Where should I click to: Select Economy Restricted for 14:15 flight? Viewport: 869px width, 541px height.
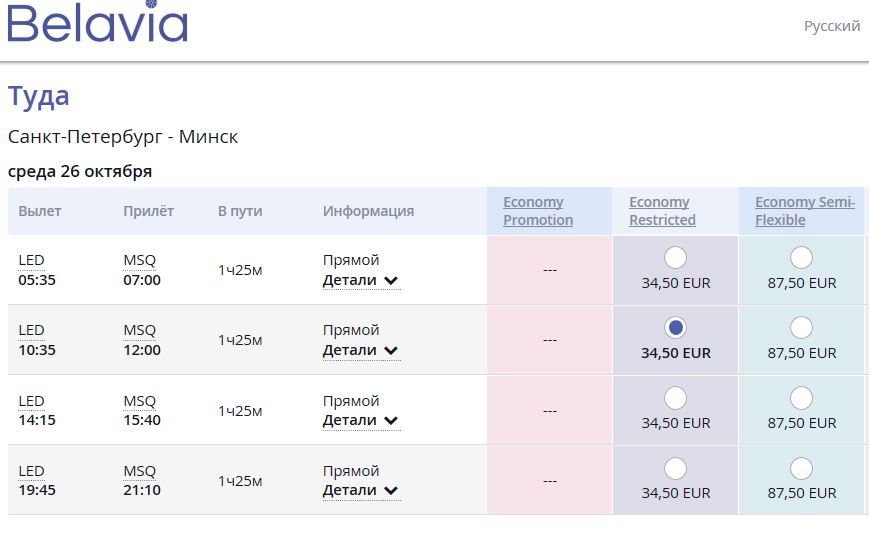(675, 398)
